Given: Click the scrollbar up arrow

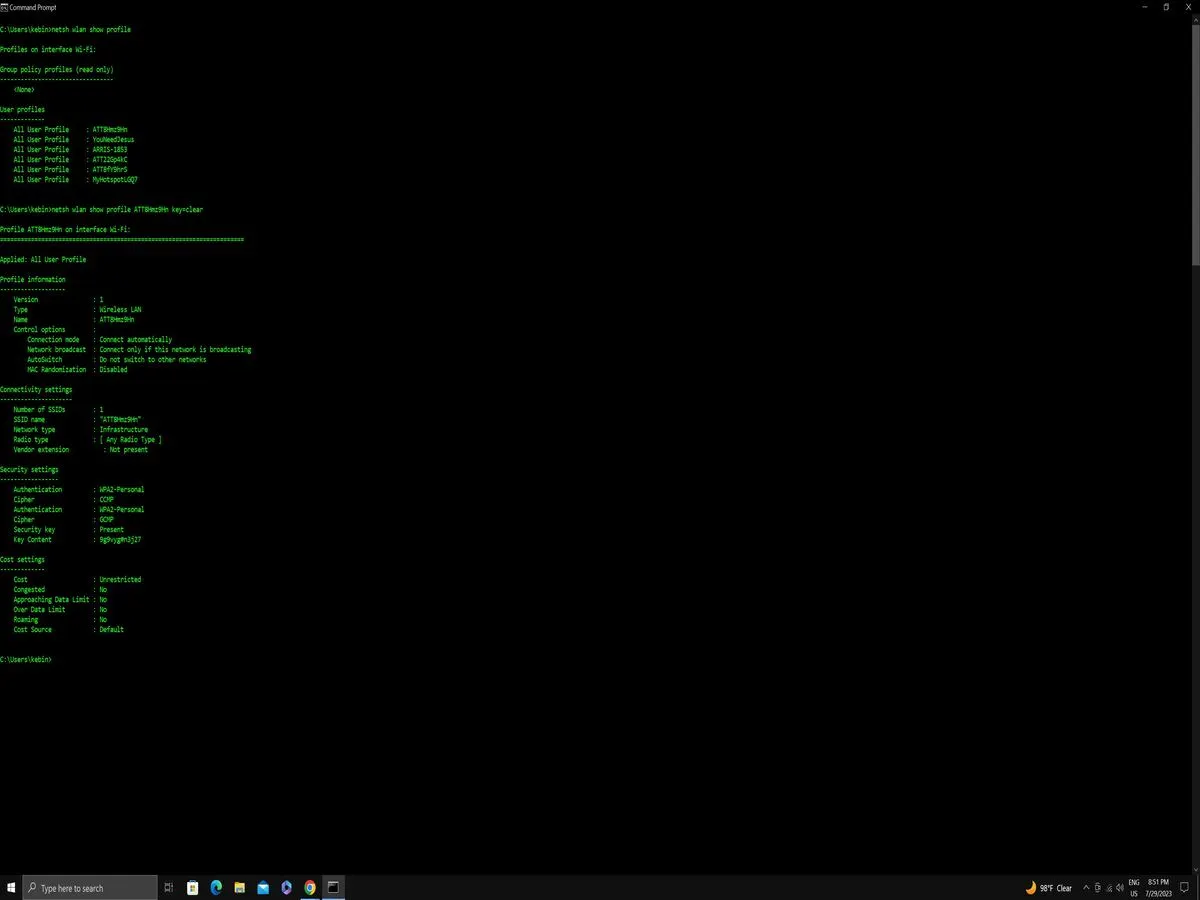Looking at the screenshot, I should (1195, 18).
